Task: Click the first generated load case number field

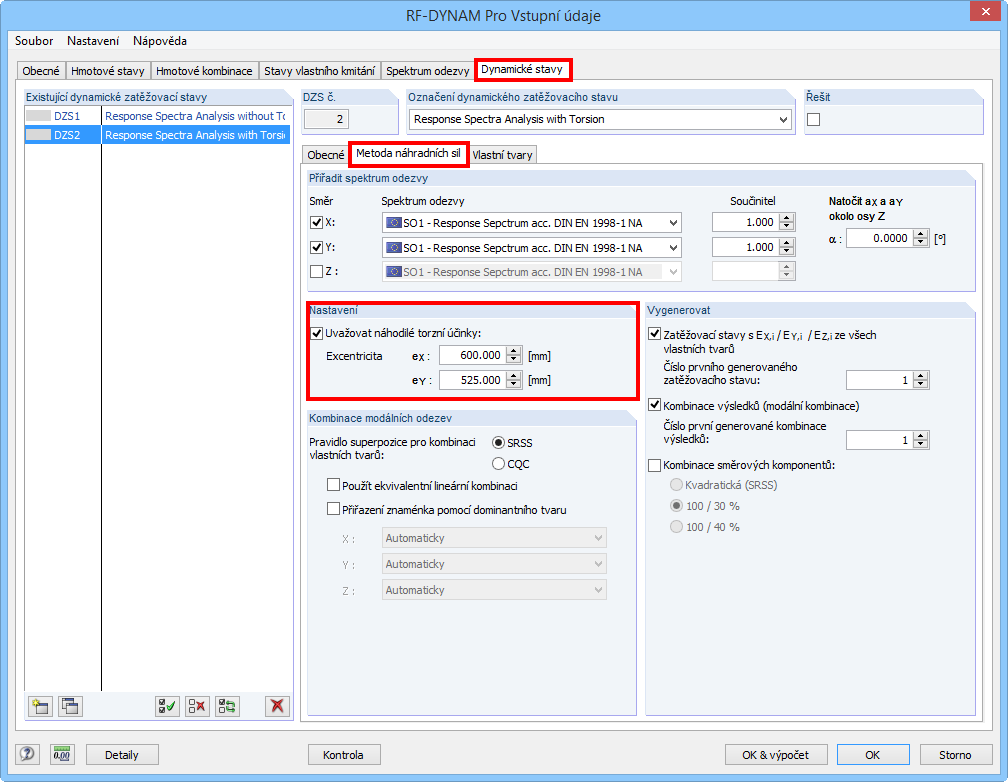Action: (879, 380)
